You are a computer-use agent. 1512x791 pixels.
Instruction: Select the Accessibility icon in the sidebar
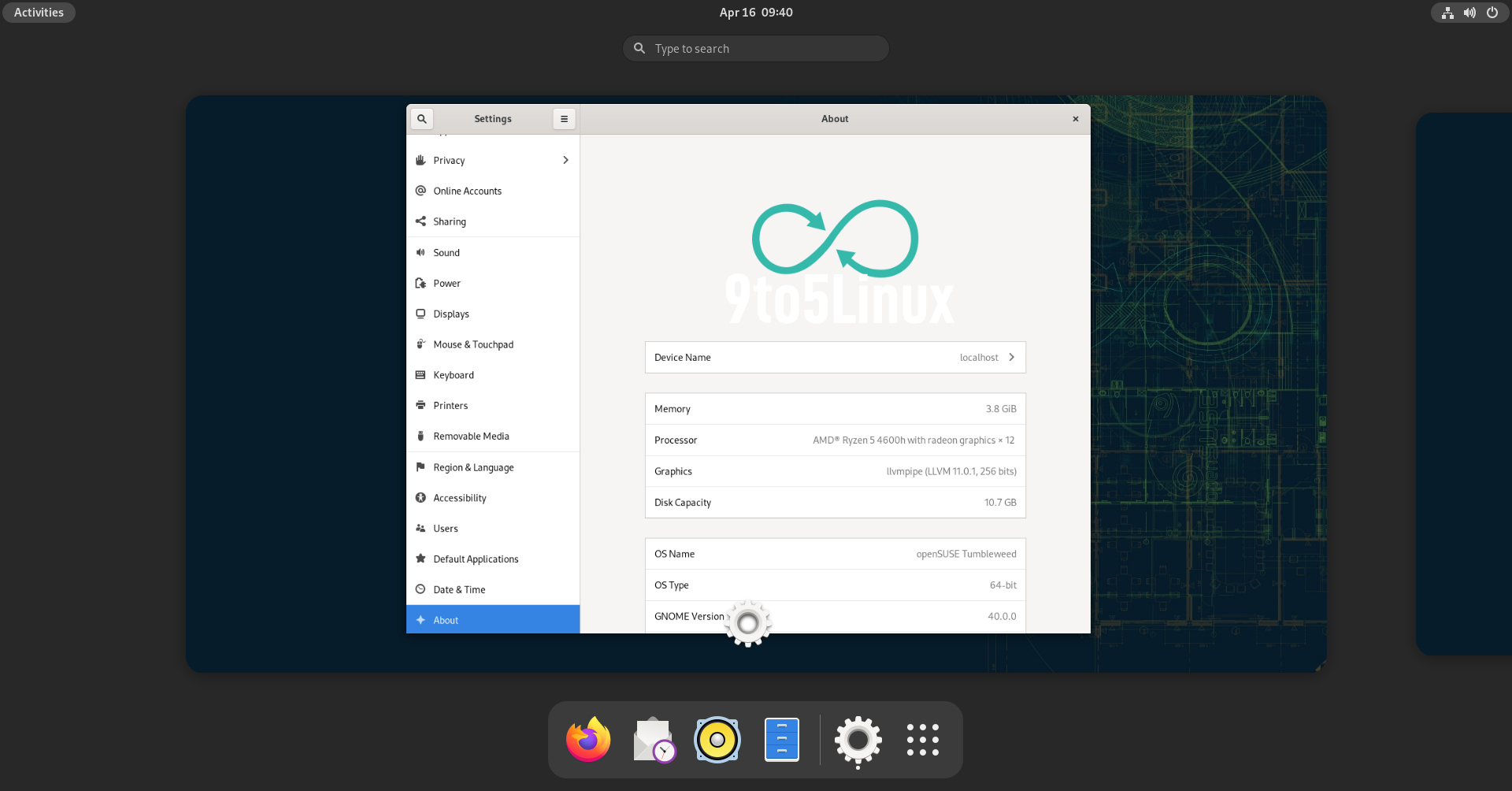422,497
